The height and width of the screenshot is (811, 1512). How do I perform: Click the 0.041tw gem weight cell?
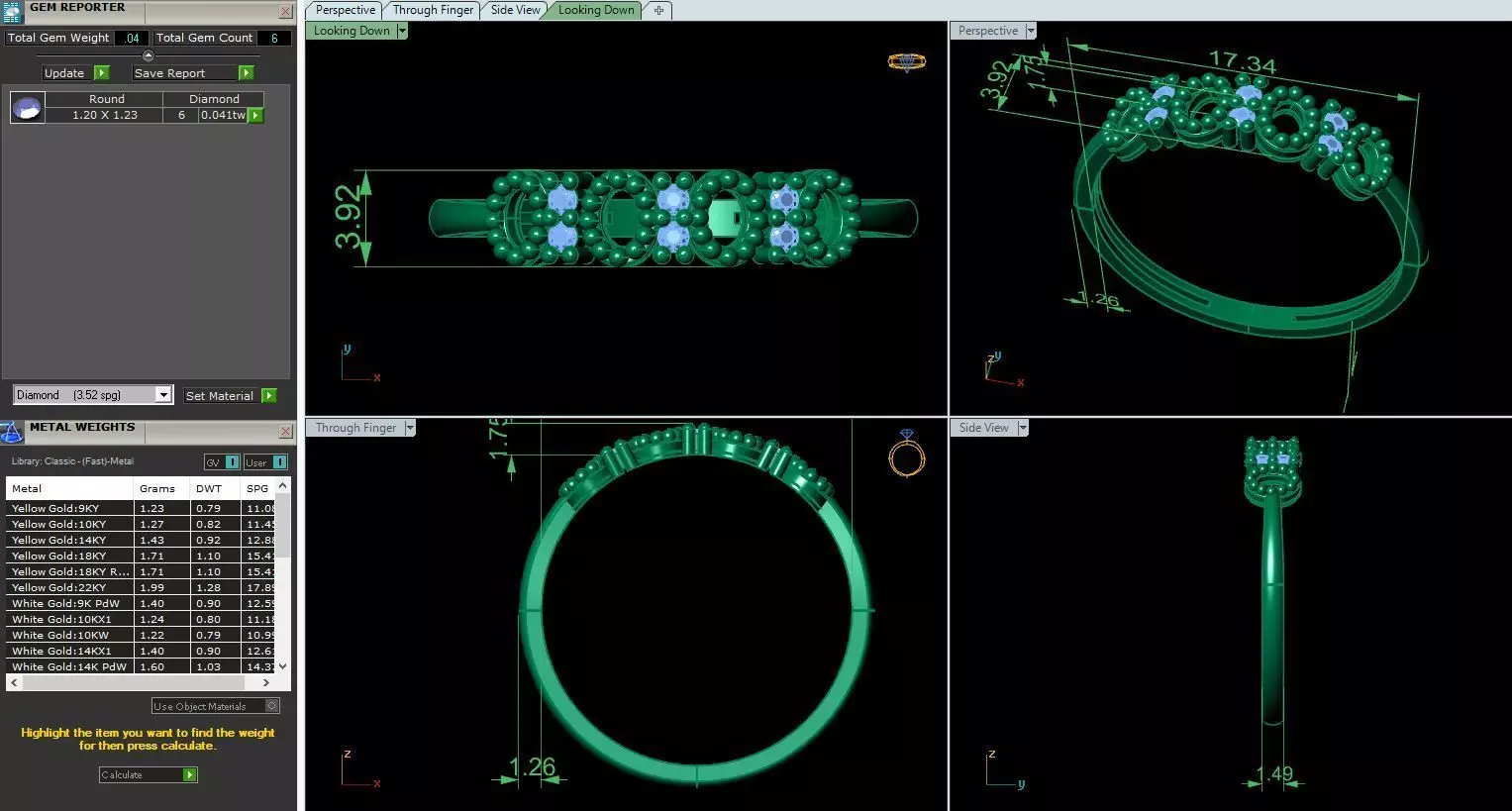point(223,115)
